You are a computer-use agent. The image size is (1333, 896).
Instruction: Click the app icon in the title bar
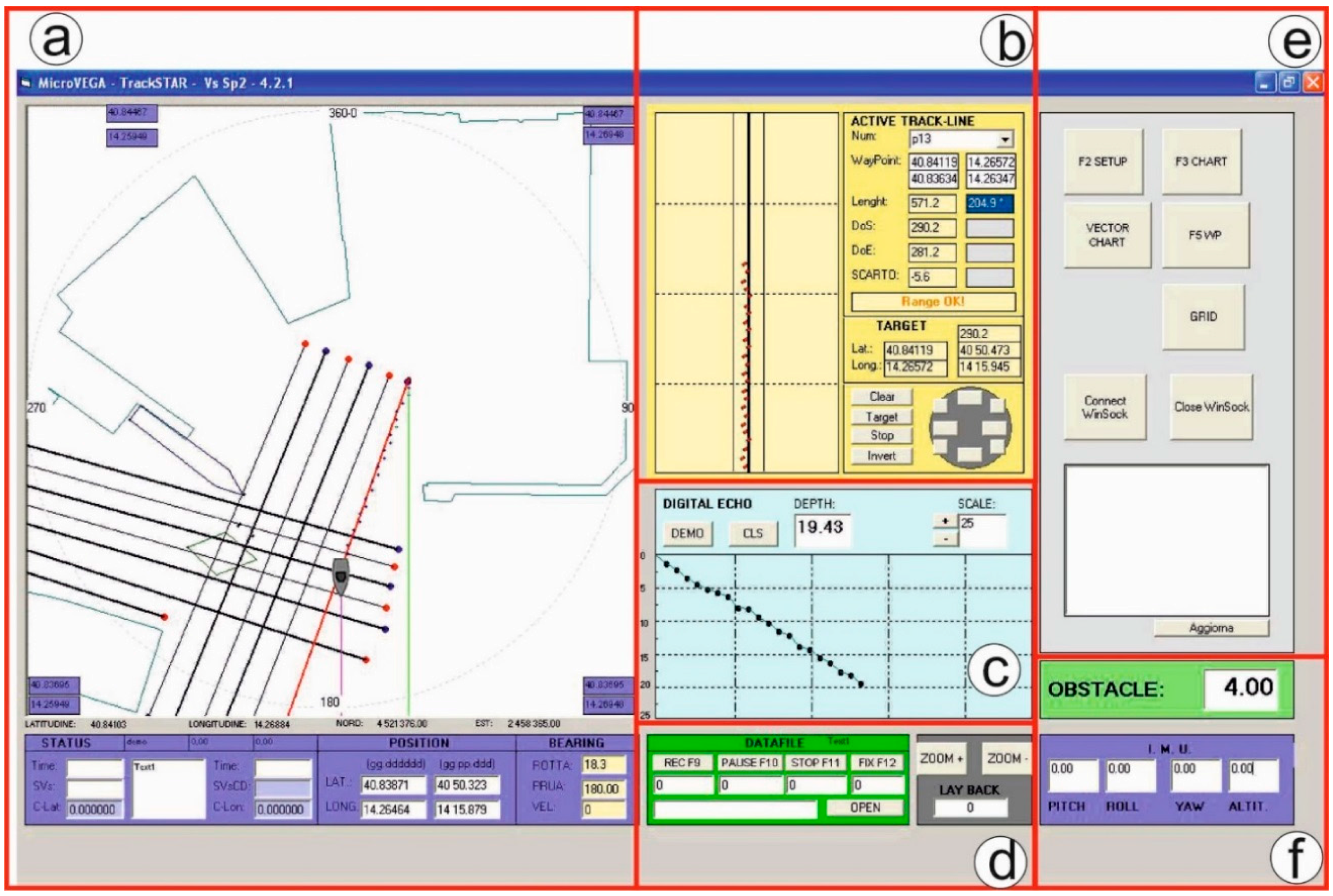(x=25, y=83)
